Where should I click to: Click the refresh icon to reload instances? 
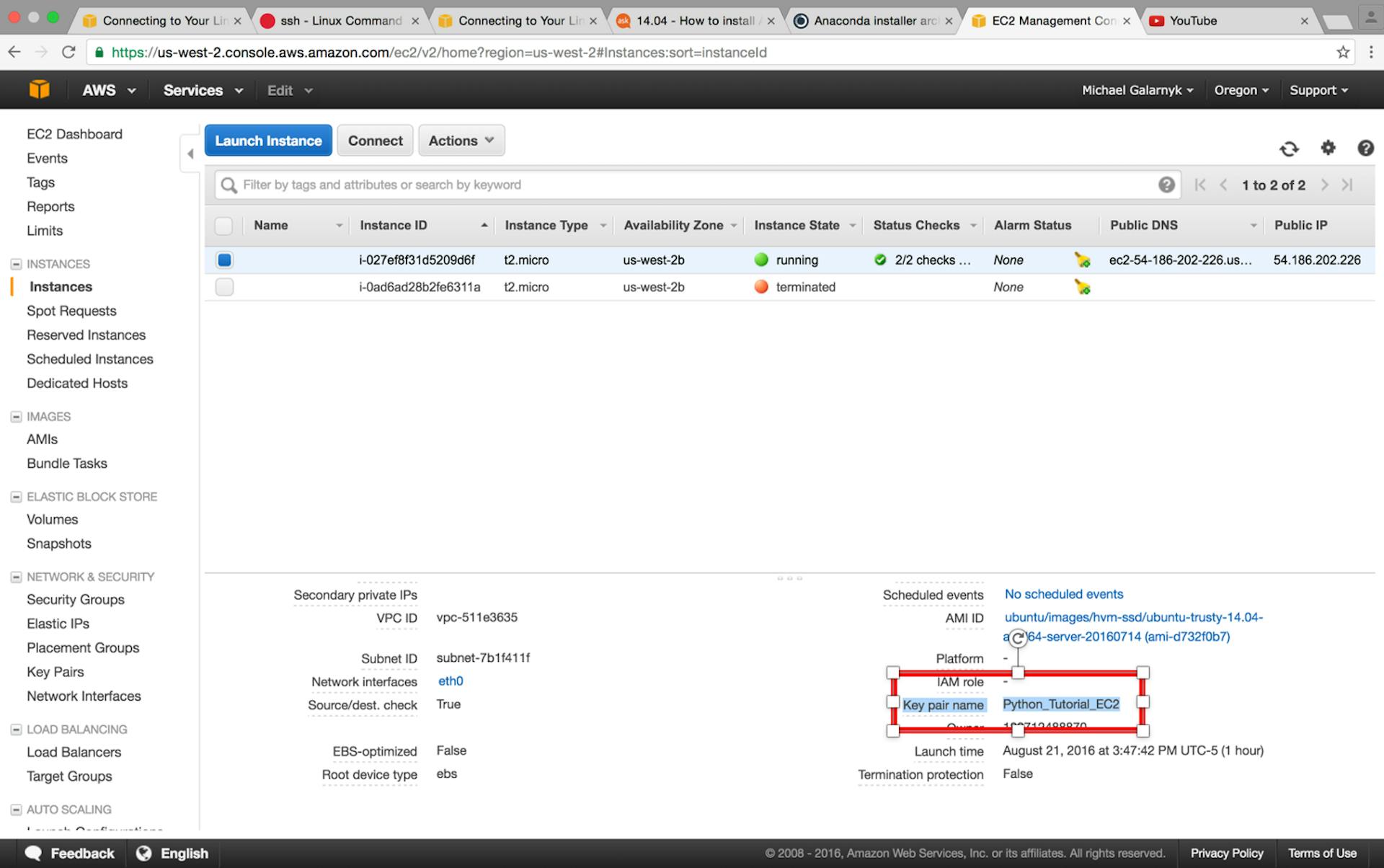[x=1290, y=149]
